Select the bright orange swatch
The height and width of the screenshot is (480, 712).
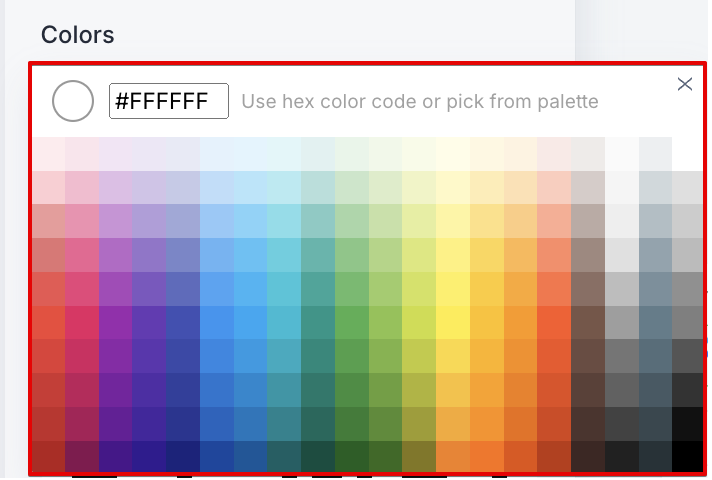[x=520, y=321]
